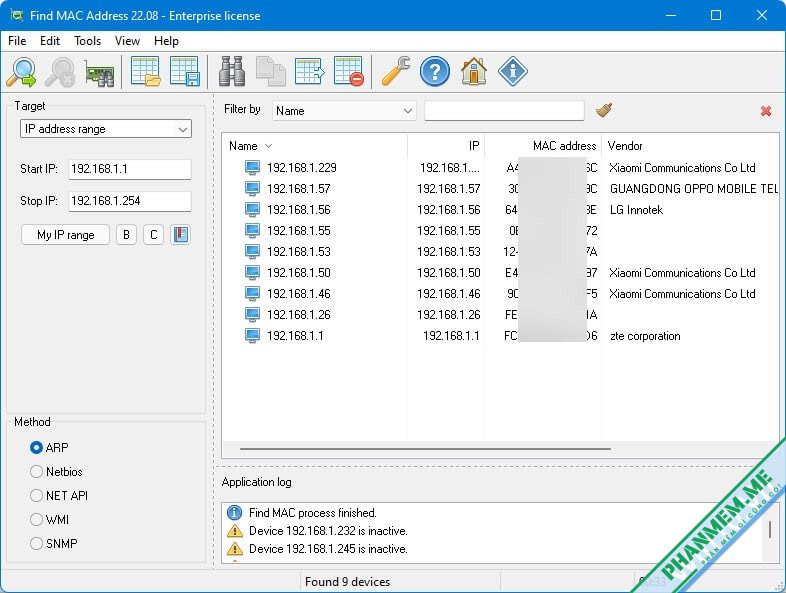Open settings with the wrench icon
The width and height of the screenshot is (786, 593).
396,72
